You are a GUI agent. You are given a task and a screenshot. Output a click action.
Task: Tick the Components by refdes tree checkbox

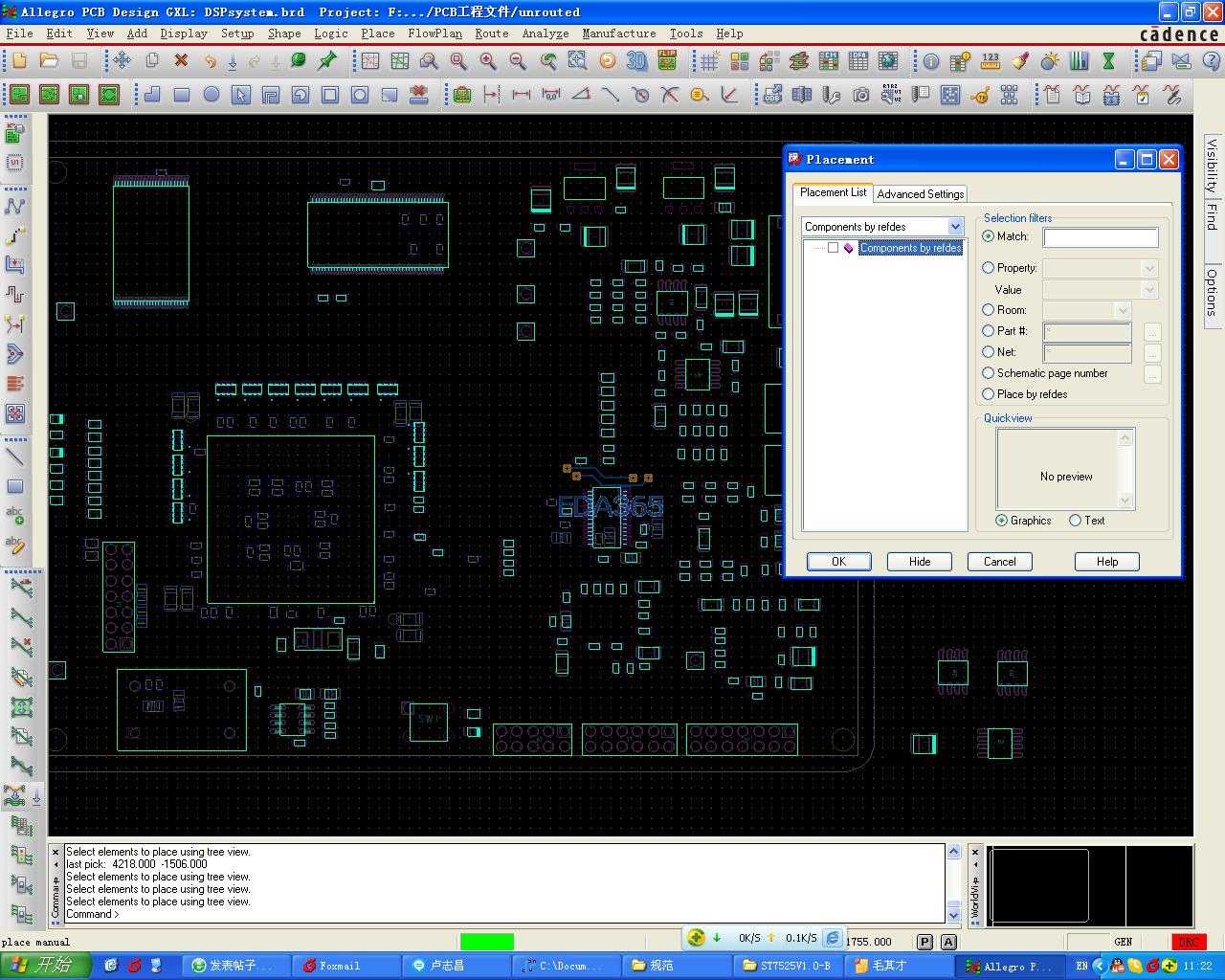tap(833, 248)
